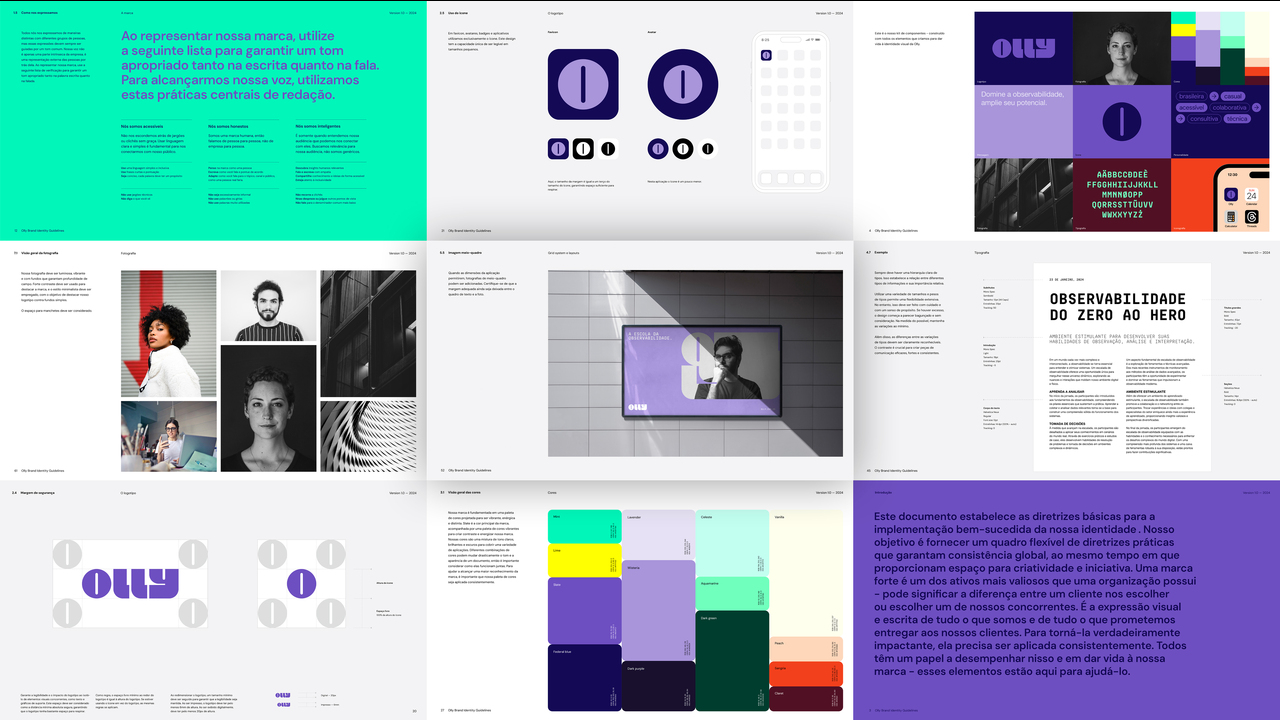Pick the Dark green color swatch

[x=733, y=661]
